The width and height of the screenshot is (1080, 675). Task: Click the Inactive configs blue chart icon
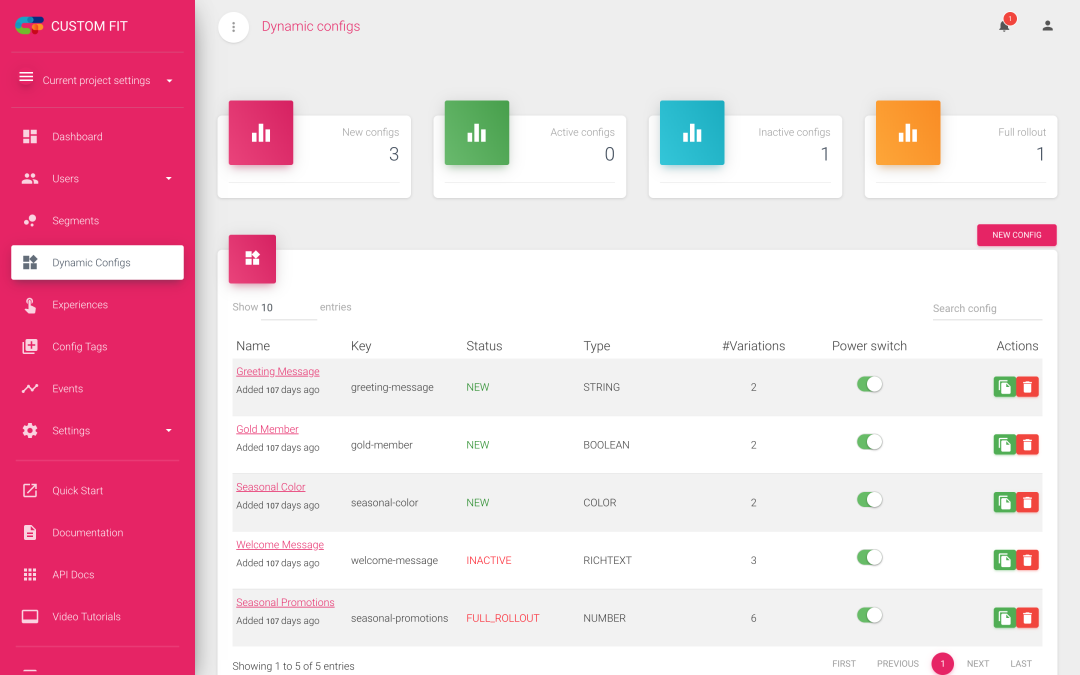[x=692, y=133]
